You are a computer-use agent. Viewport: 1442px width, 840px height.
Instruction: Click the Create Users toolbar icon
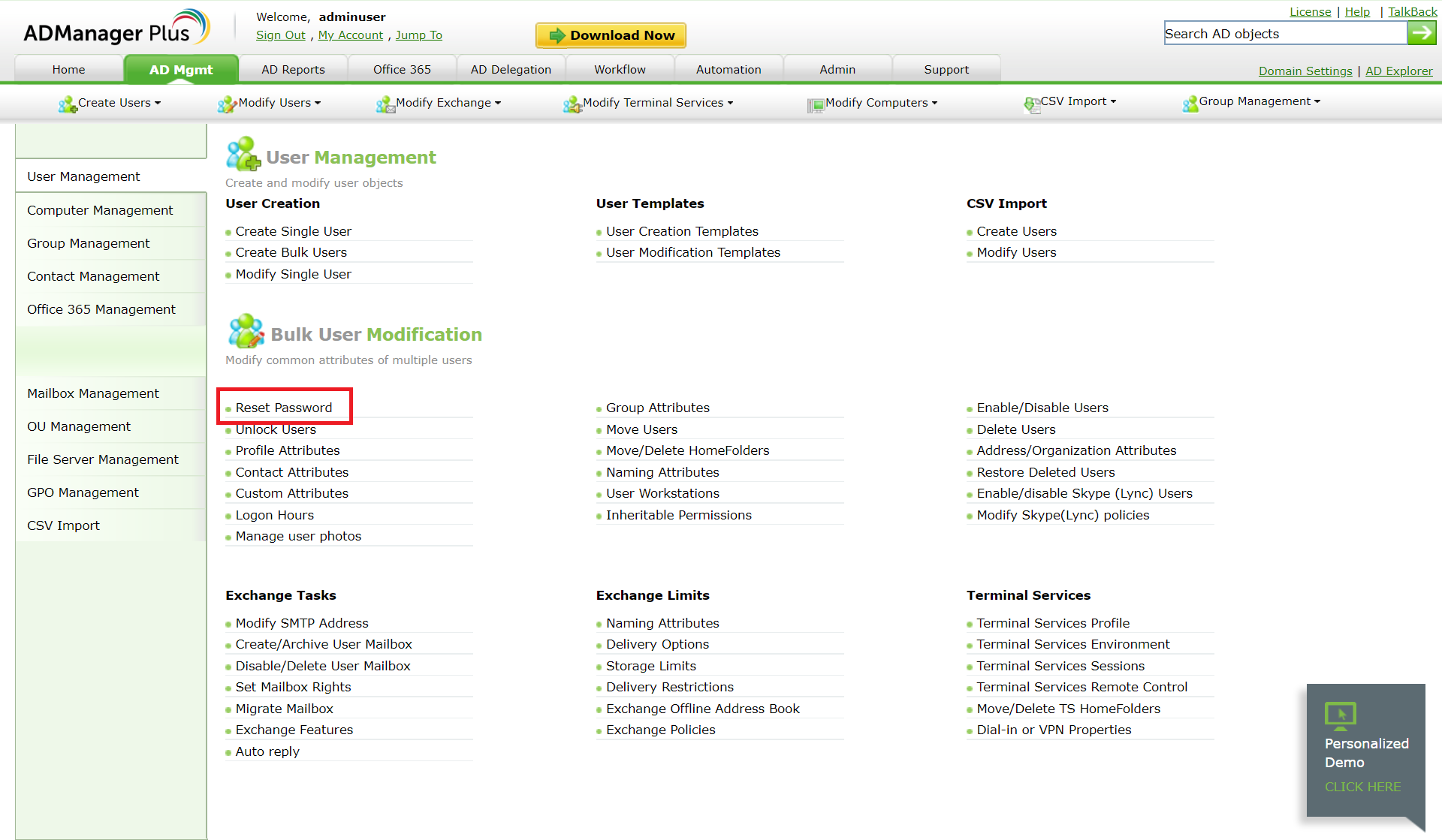[68, 104]
